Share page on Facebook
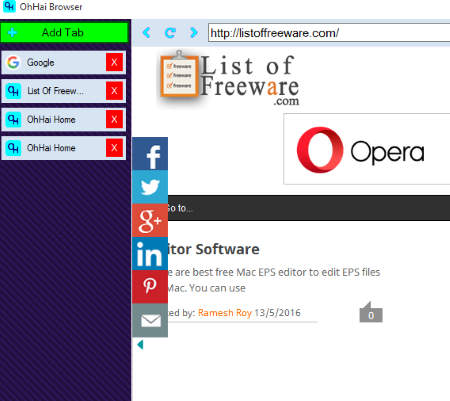Viewport: 450px width, 401px height. (x=150, y=154)
